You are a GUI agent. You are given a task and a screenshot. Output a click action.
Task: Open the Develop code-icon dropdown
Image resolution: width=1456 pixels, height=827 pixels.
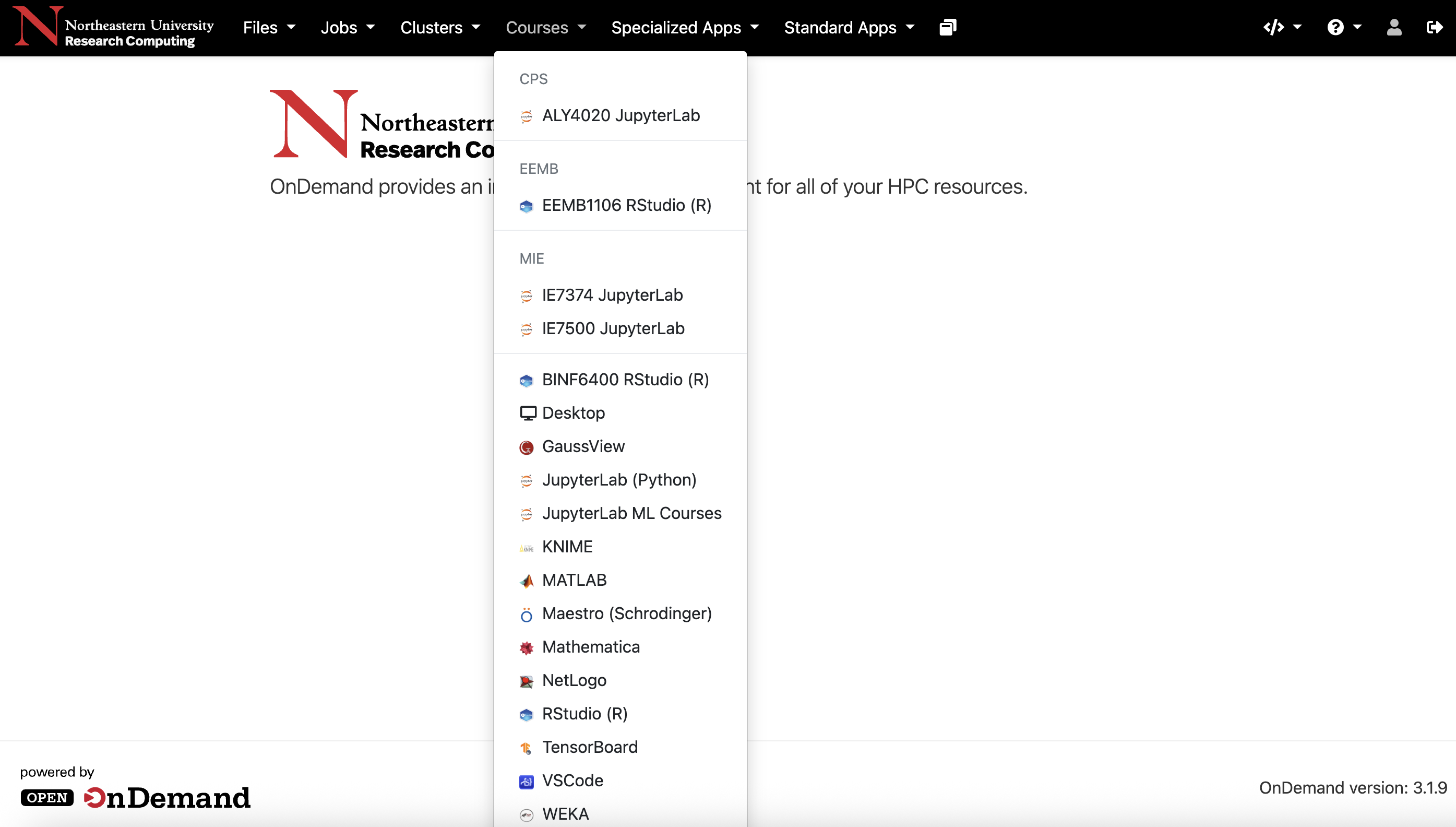click(x=1282, y=27)
